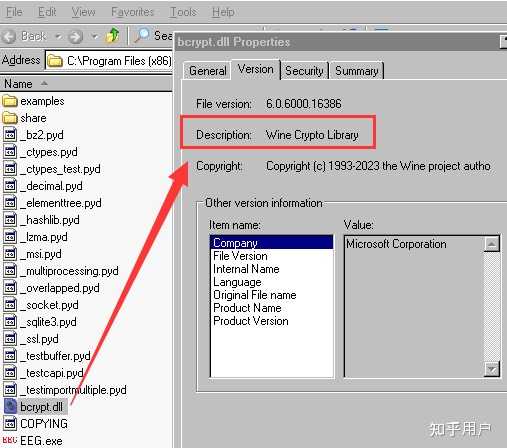507x448 pixels.
Task: Click the bcrypt.dll file icon
Action: 10,406
